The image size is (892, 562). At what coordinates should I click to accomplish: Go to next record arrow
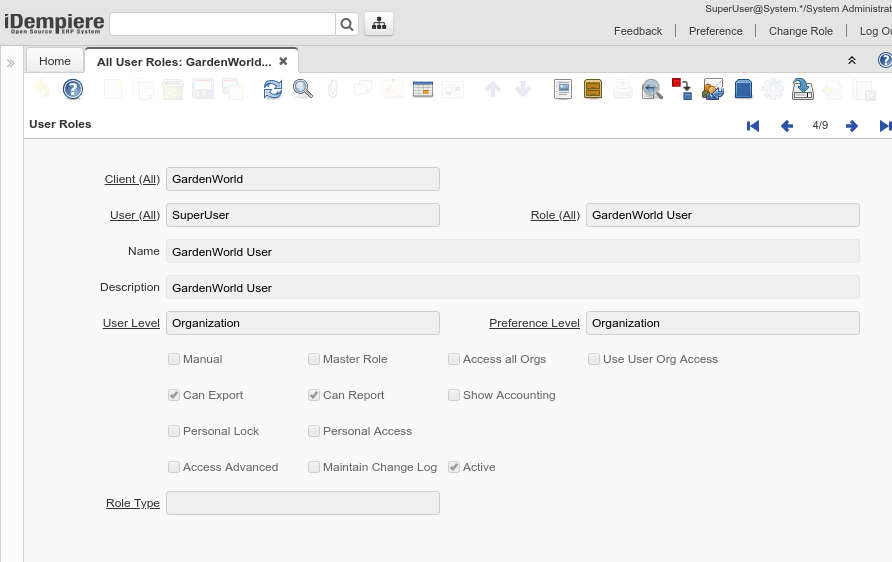pos(852,126)
